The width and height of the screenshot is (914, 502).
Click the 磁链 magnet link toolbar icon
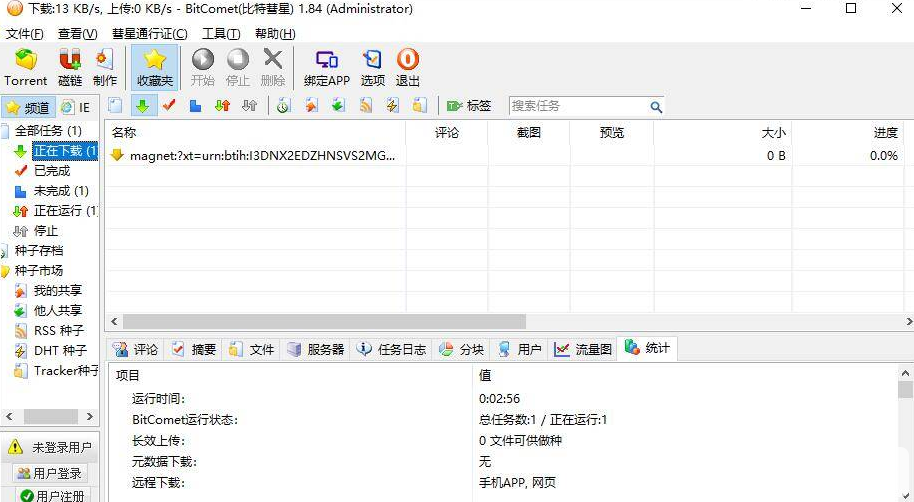pos(70,68)
